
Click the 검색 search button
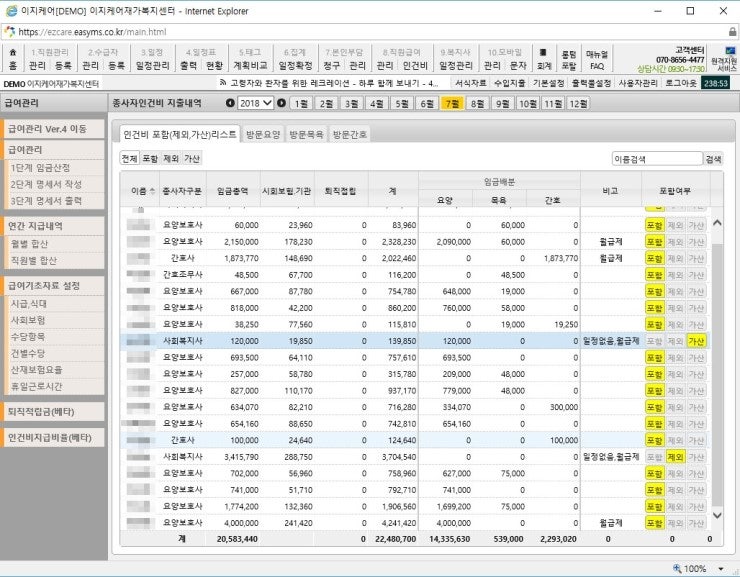pyautogui.click(x=713, y=159)
